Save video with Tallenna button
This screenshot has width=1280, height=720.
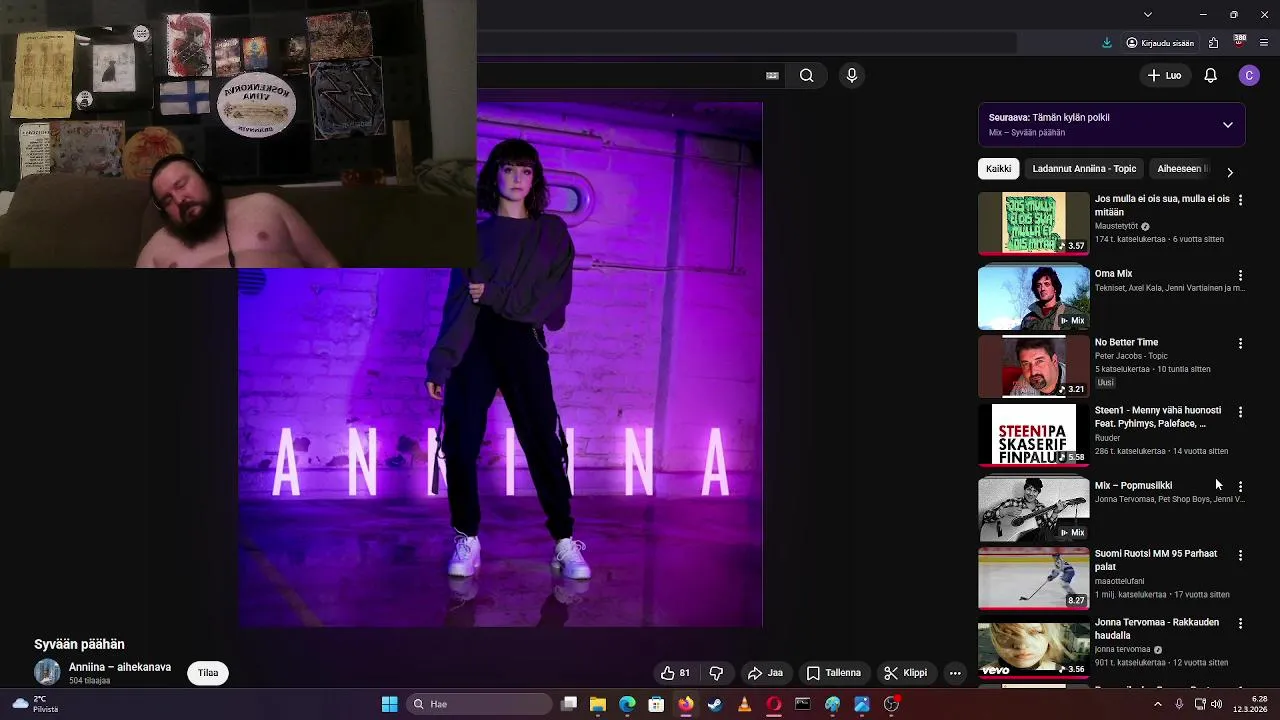[834, 673]
